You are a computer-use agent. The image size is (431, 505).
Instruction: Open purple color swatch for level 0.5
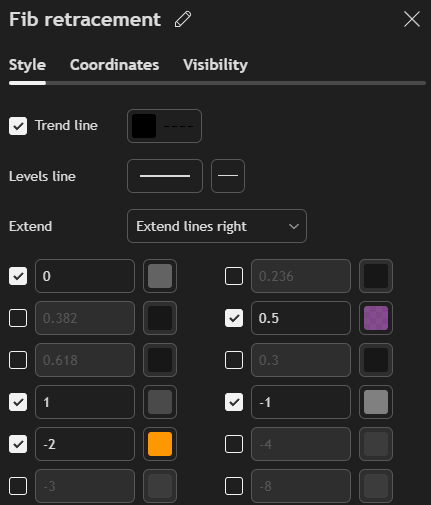tap(376, 318)
